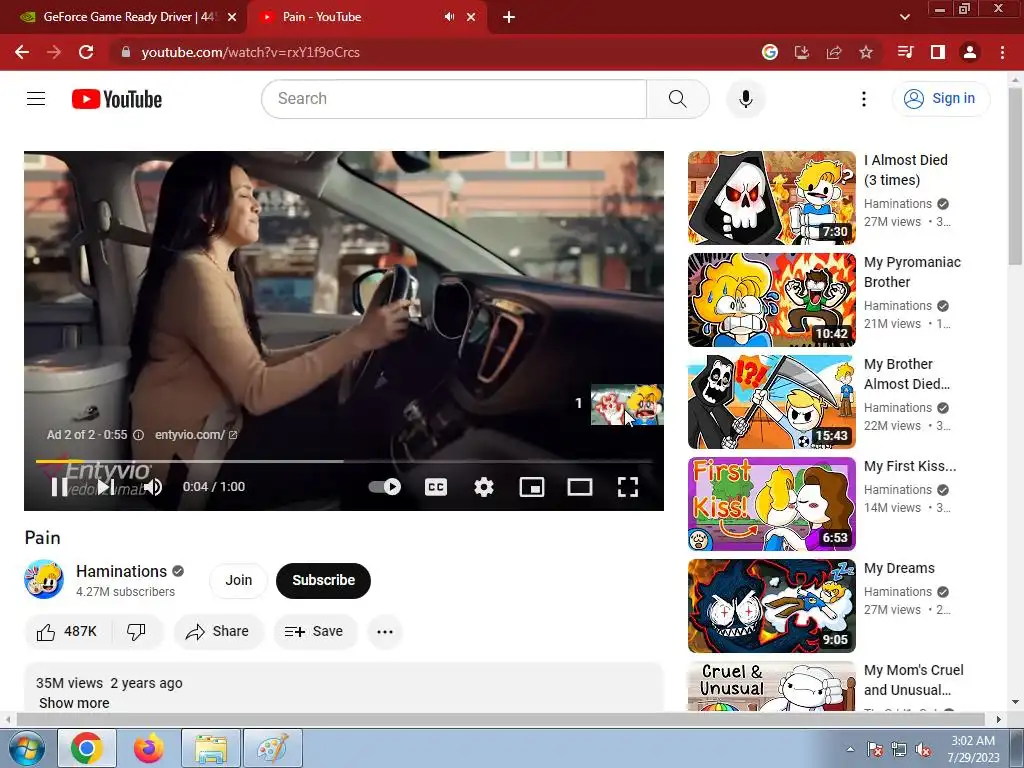Click the search magnifier button
Screen dimensions: 1024x768
pos(678,99)
